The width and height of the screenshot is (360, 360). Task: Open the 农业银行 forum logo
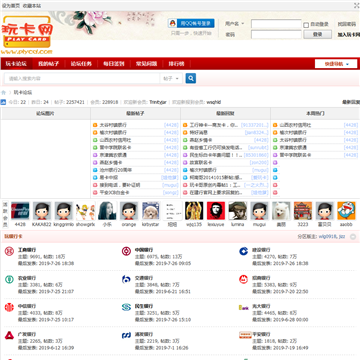click(x=9, y=279)
